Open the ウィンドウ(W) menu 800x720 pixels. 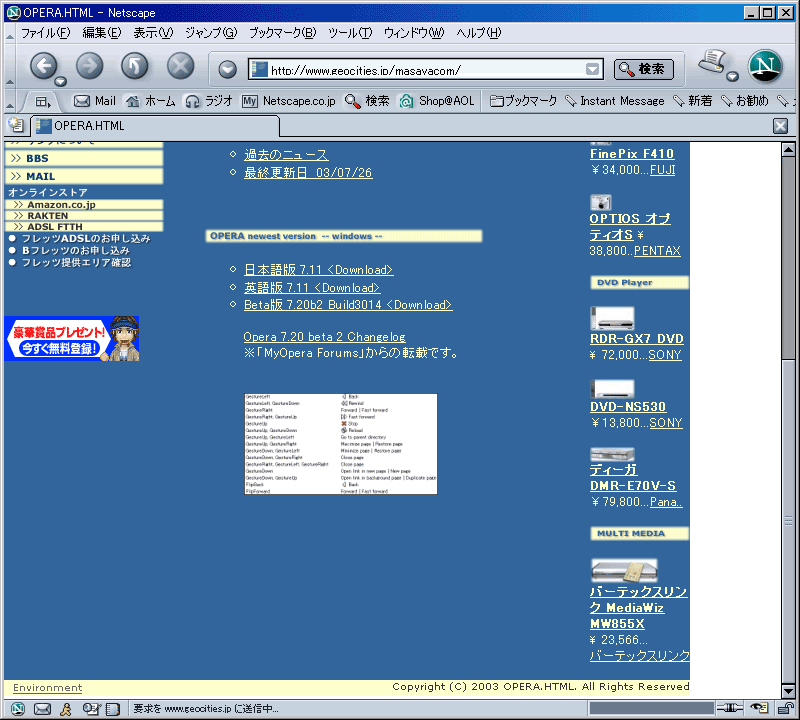(414, 33)
